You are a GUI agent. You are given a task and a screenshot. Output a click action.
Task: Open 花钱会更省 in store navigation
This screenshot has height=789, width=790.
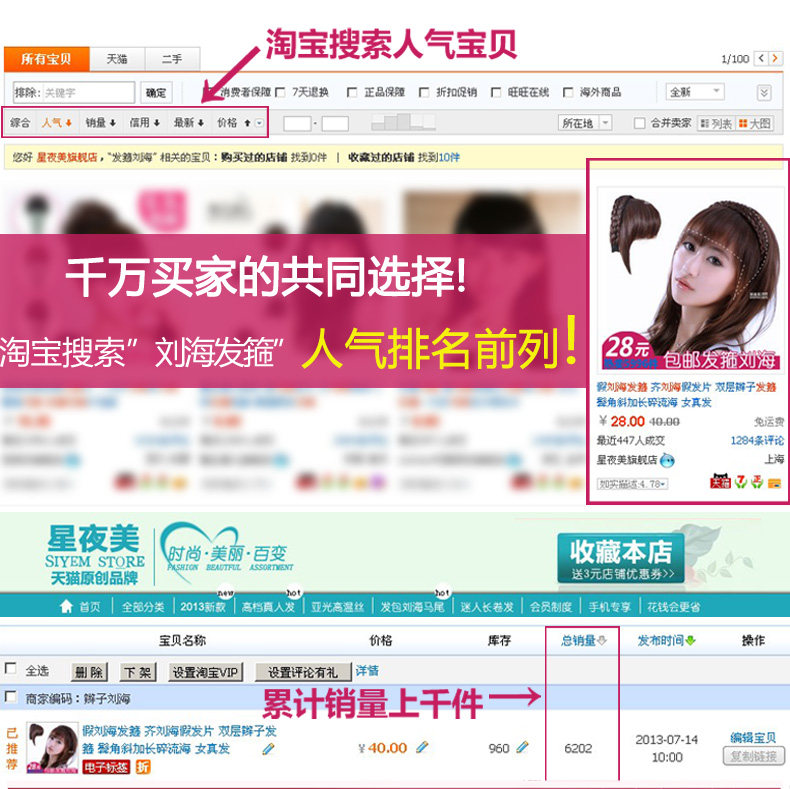click(x=674, y=607)
